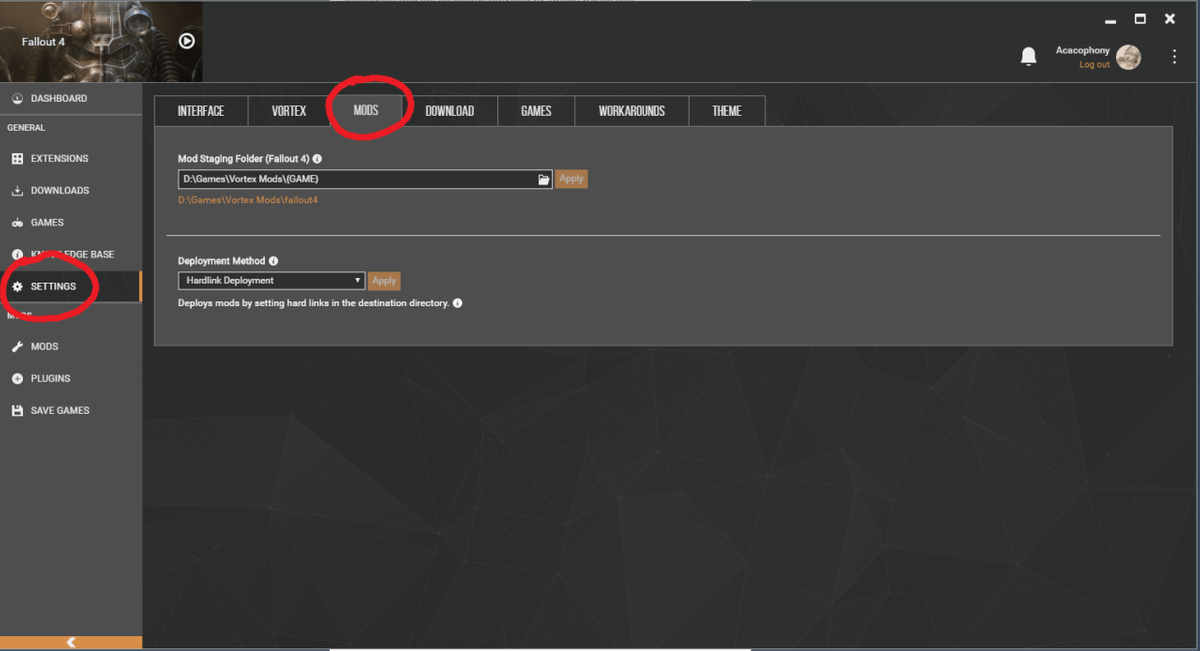Open the Theme settings tab
1200x651 pixels.
727,110
